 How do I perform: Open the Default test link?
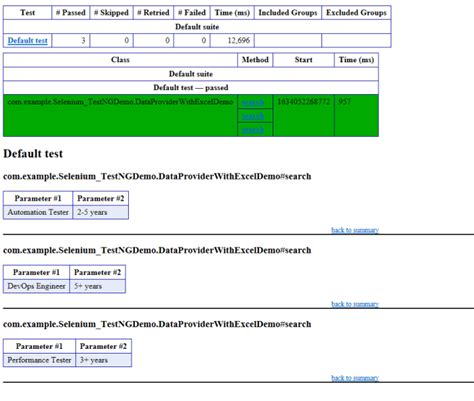(x=27, y=40)
